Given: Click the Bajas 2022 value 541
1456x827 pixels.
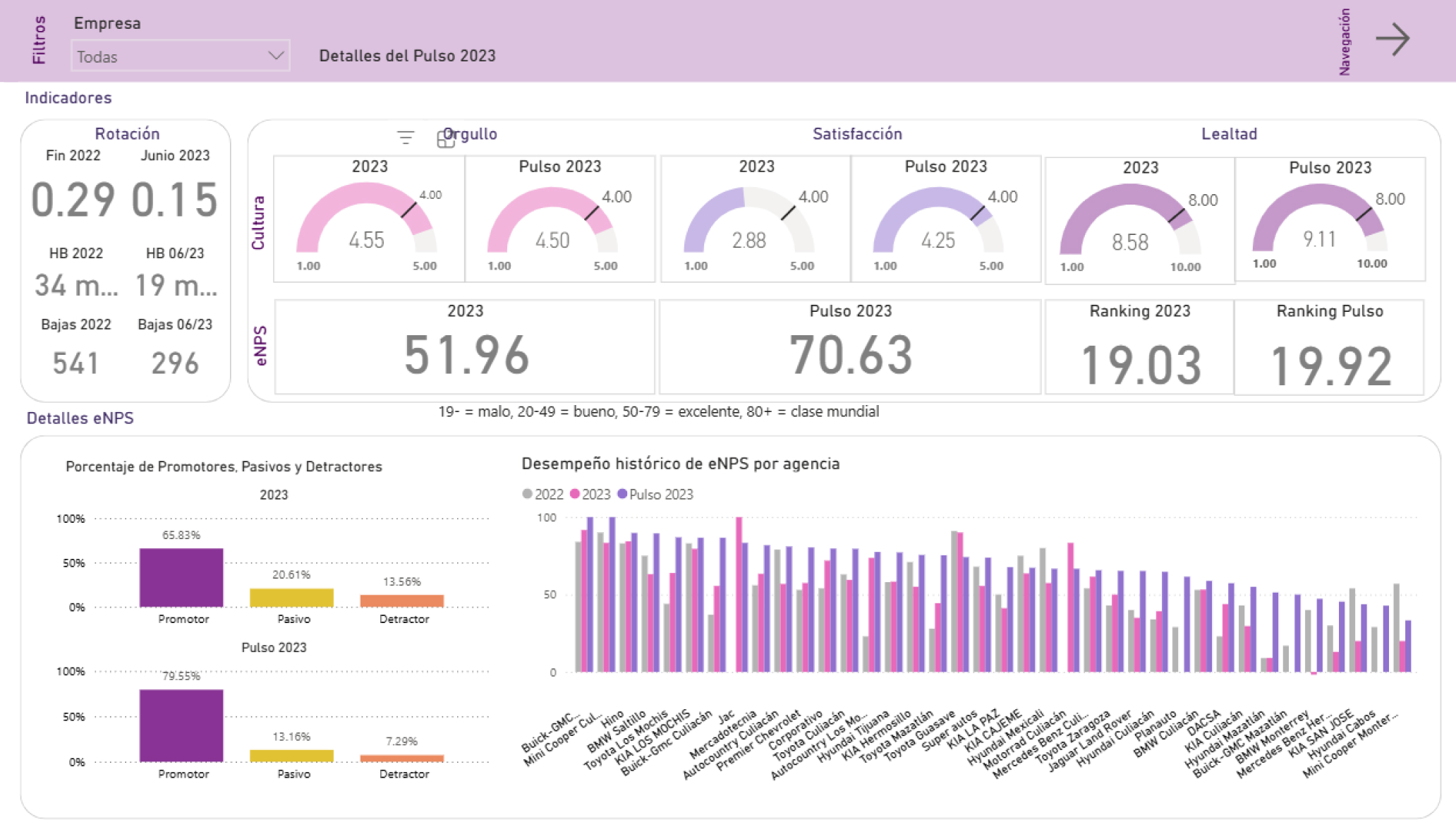Looking at the screenshot, I should click(x=75, y=363).
